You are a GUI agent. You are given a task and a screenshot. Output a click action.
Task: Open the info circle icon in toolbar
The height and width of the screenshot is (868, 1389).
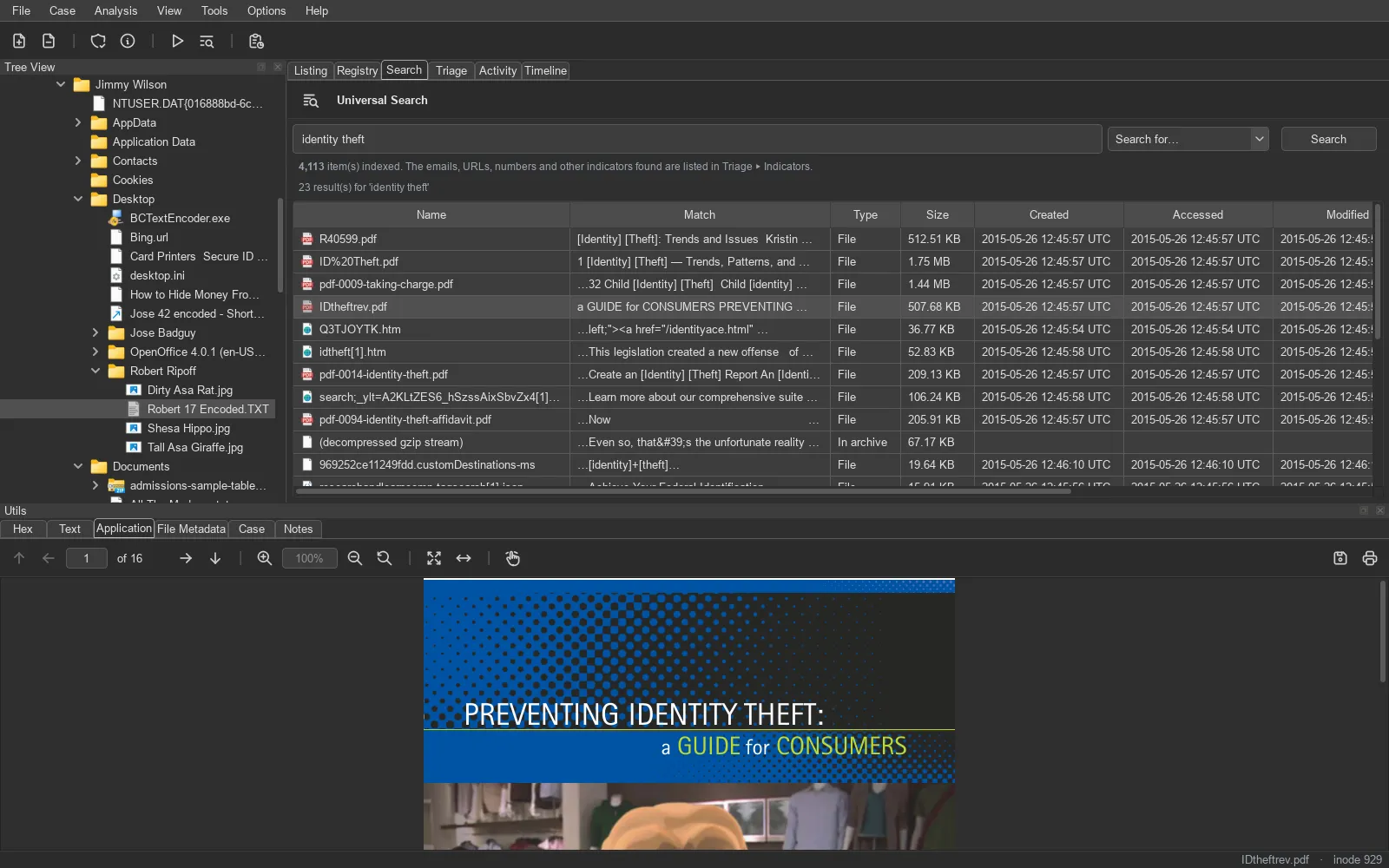pos(128,41)
